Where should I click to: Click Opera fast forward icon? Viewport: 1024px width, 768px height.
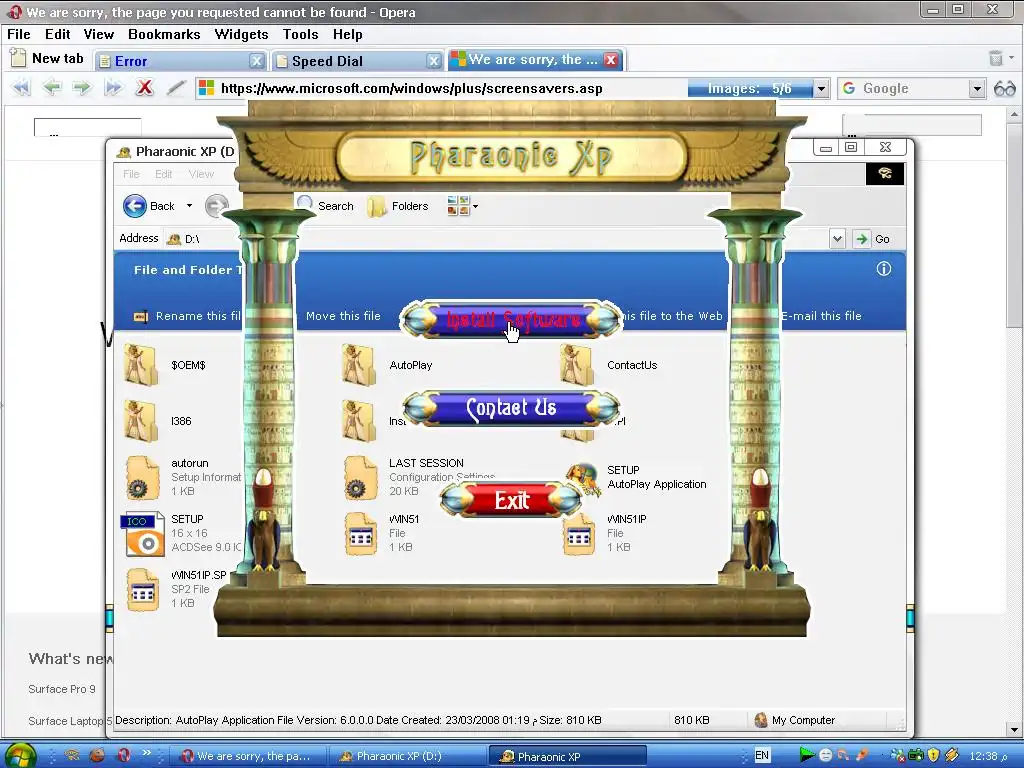point(113,88)
